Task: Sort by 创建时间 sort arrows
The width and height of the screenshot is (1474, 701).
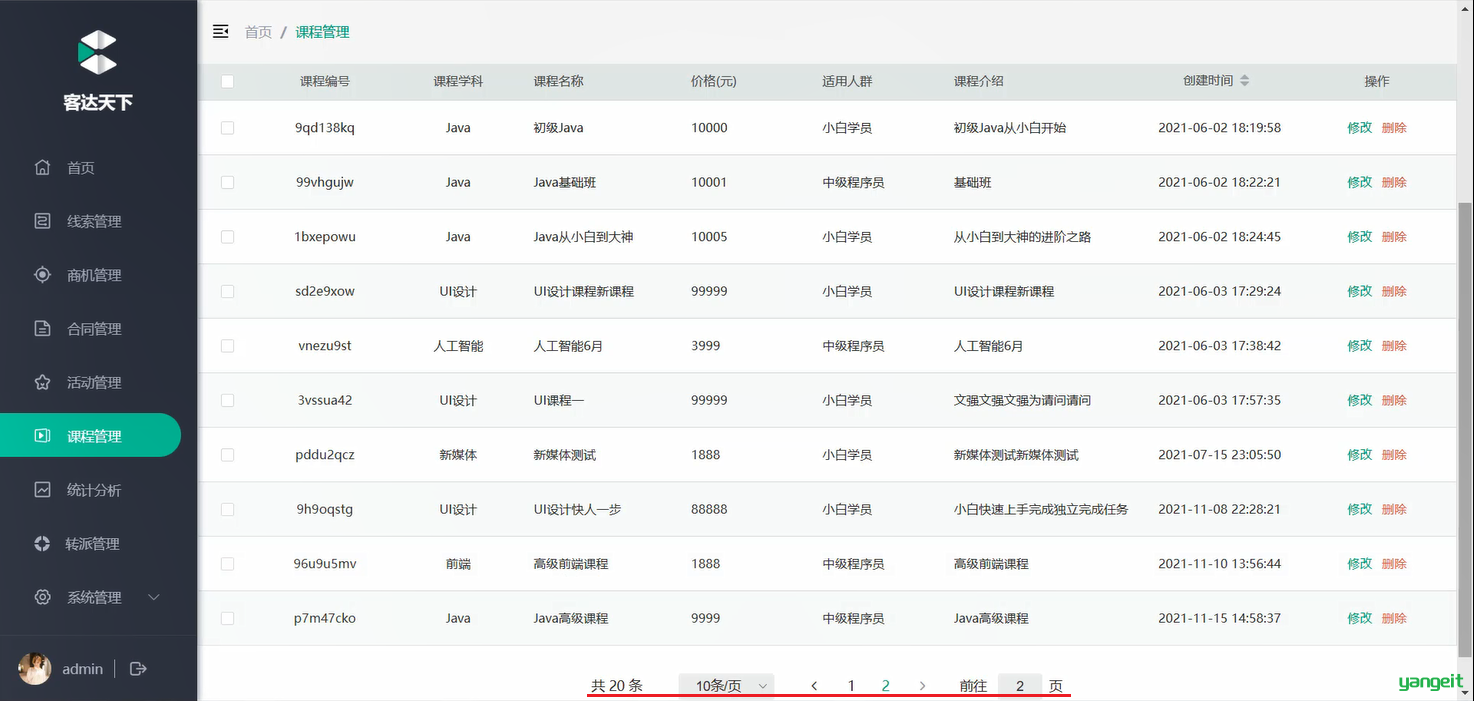Action: [1244, 81]
